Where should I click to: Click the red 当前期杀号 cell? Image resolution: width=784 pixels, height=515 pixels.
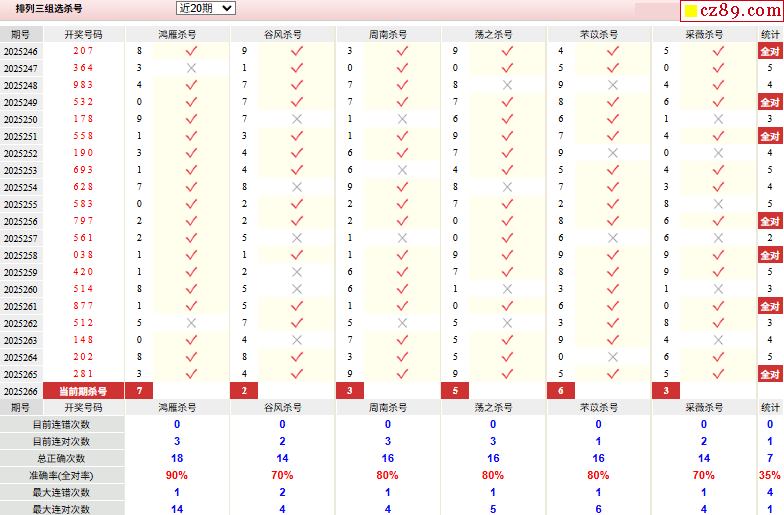coord(83,391)
